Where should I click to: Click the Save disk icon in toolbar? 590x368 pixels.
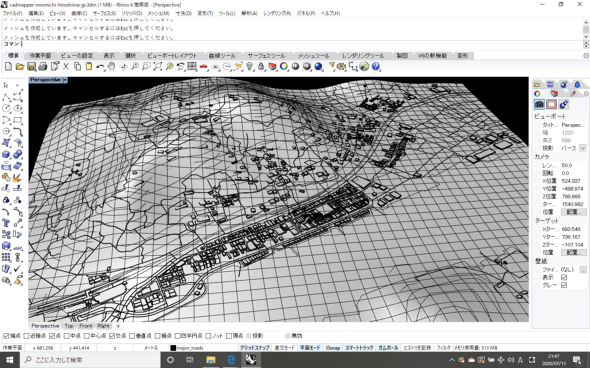(x=32, y=67)
